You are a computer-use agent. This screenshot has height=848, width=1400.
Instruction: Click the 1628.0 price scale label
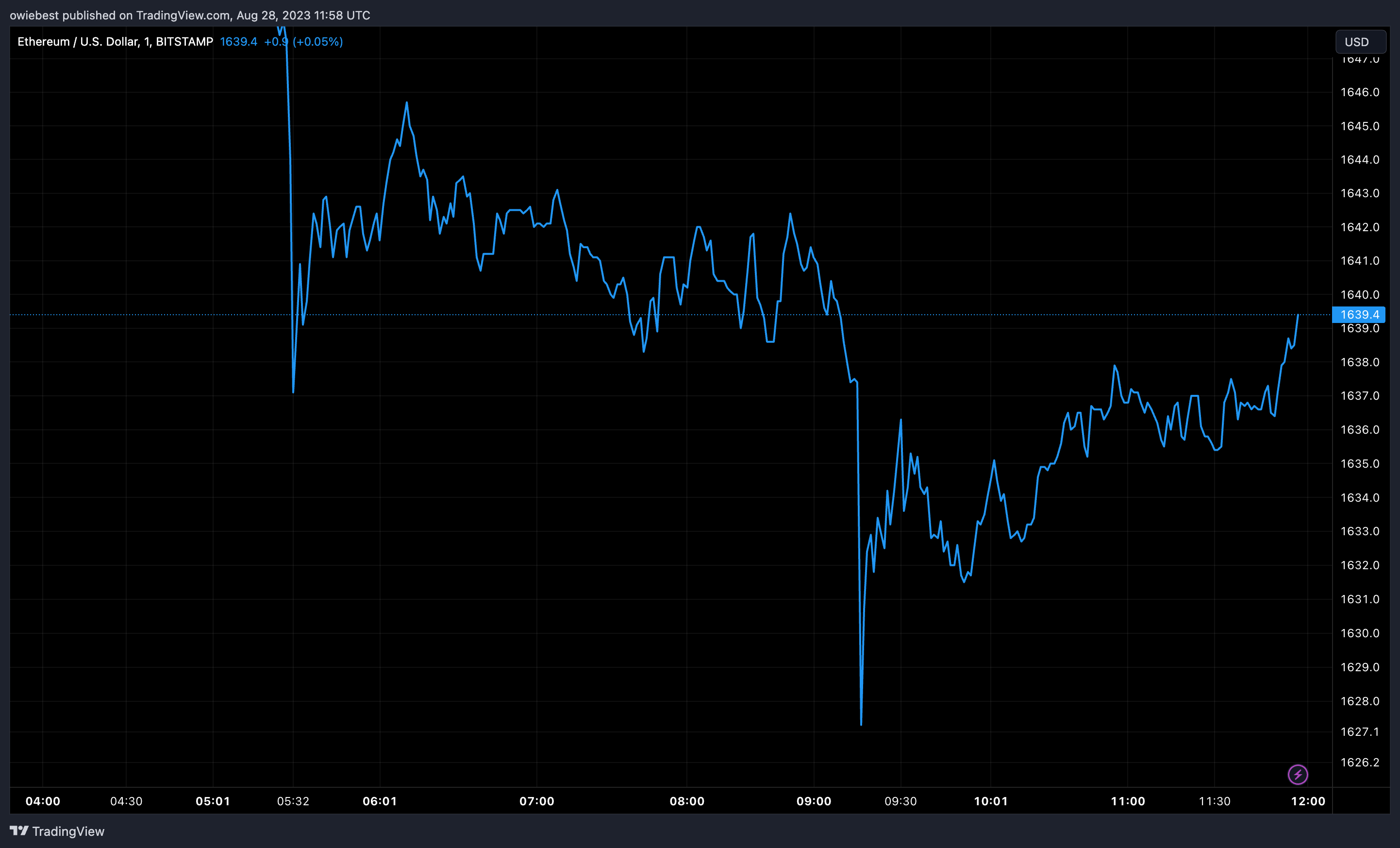tap(1360, 701)
